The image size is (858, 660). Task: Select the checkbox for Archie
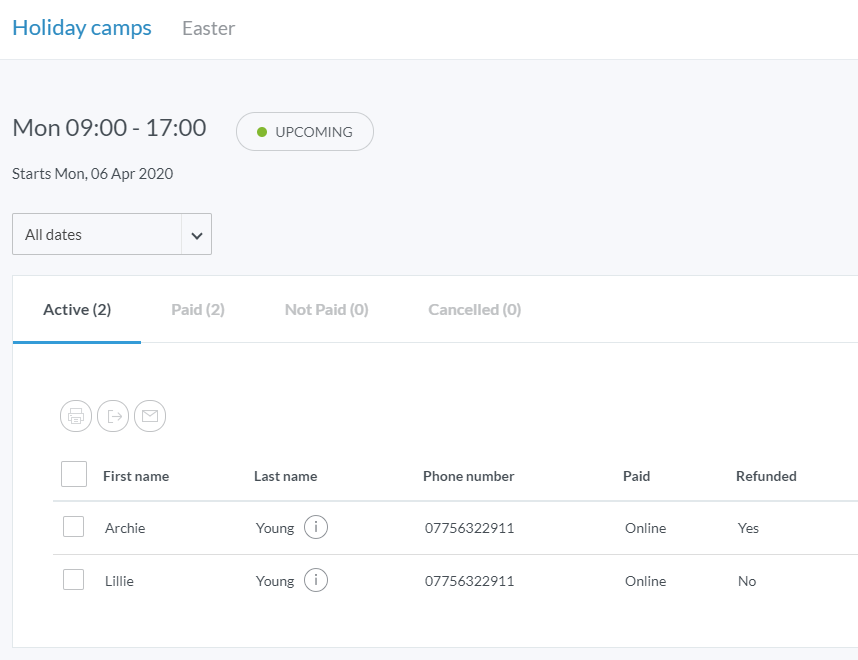click(73, 526)
